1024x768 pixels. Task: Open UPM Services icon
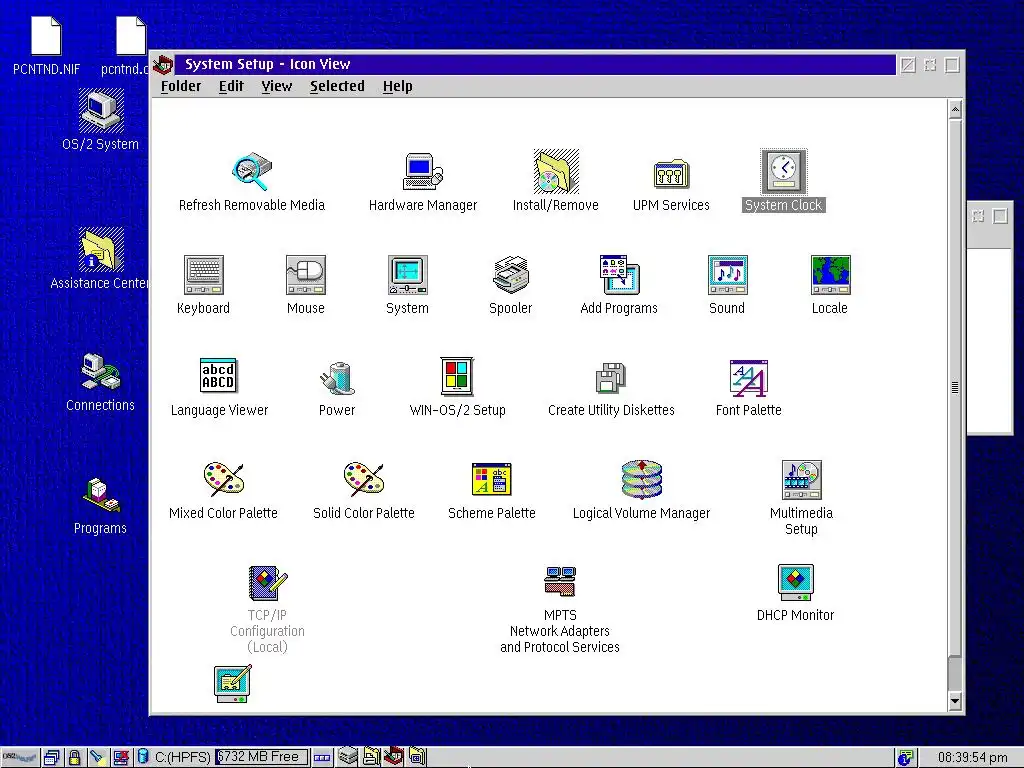tap(671, 174)
